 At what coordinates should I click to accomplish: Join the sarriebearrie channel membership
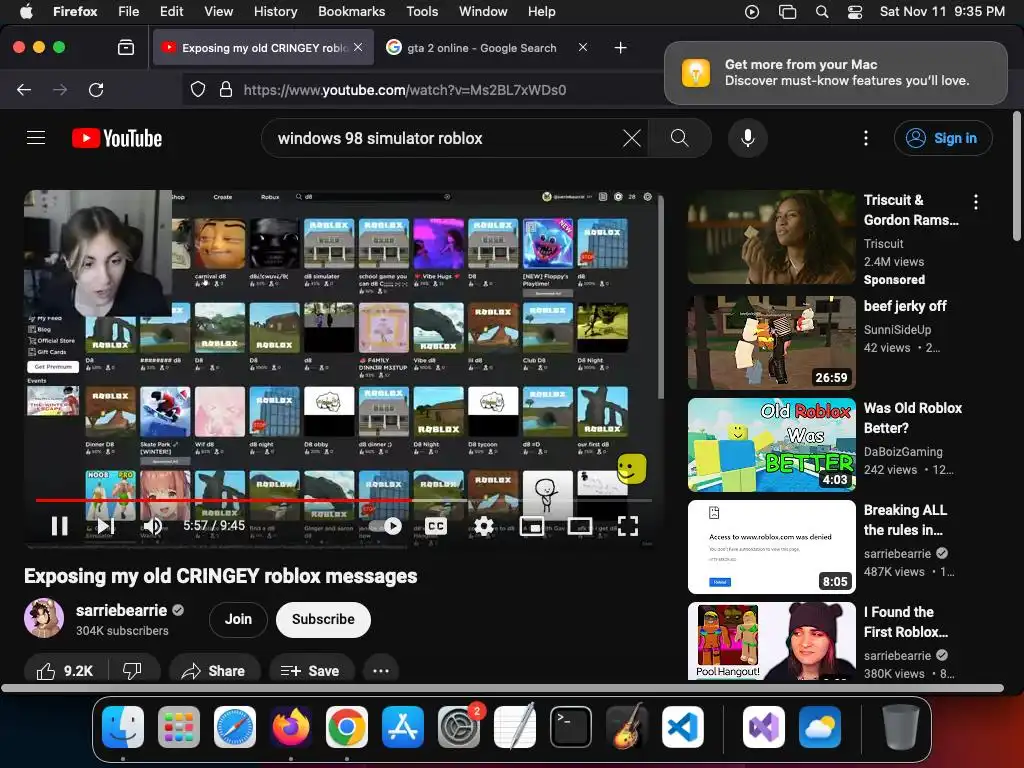238,619
